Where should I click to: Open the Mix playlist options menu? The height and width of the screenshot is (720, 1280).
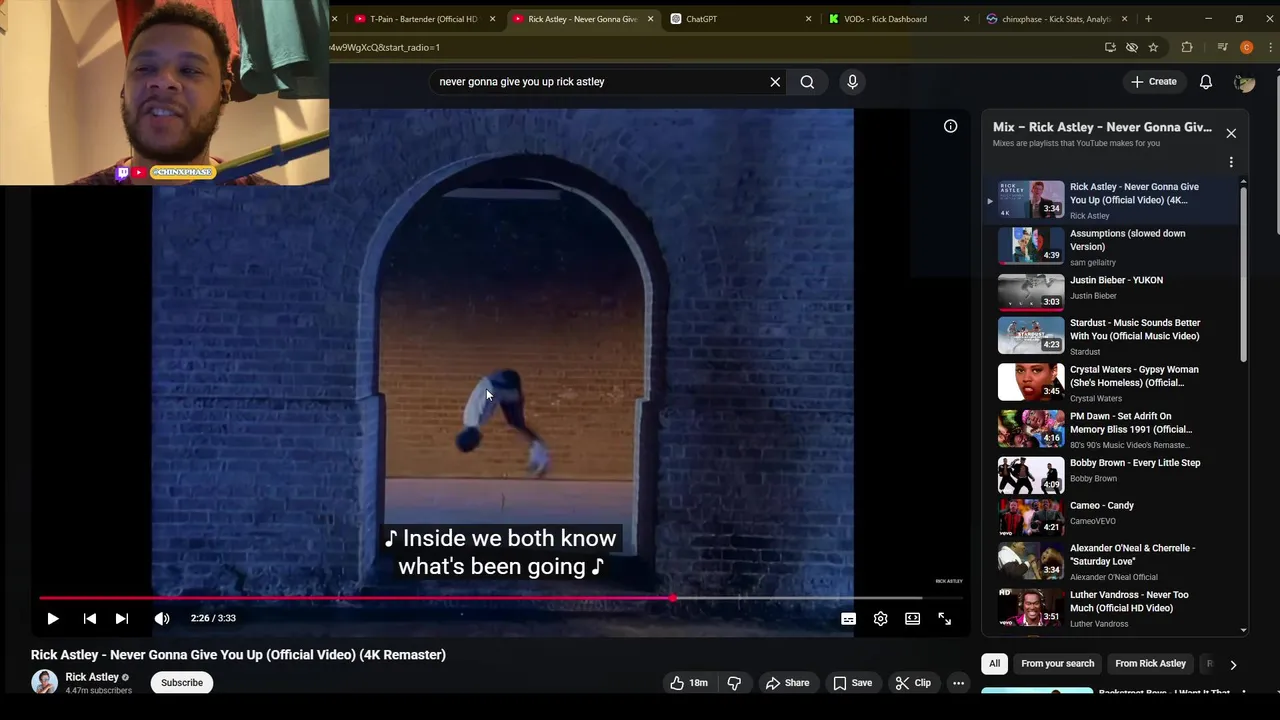1231,162
